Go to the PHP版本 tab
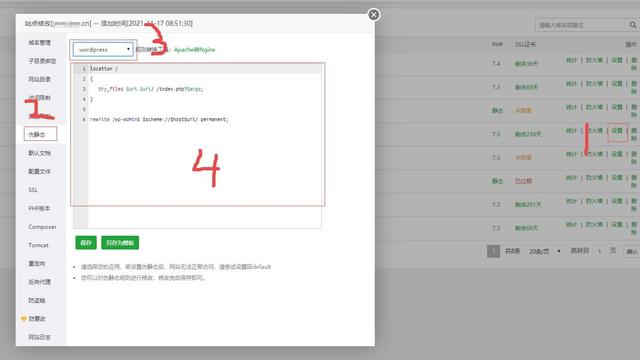Image resolution: width=640 pixels, height=360 pixels. (39, 208)
